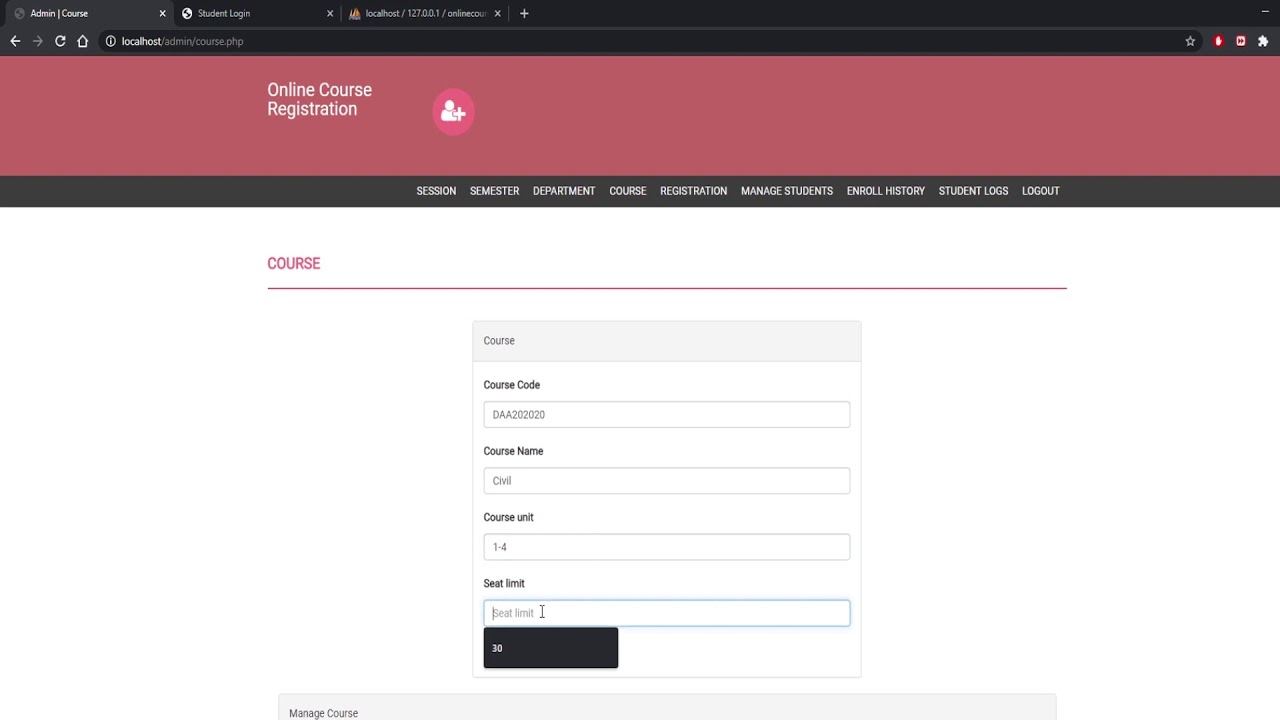The image size is (1280, 720).
Task: Open the REGISTRATION menu item
Action: pos(693,191)
